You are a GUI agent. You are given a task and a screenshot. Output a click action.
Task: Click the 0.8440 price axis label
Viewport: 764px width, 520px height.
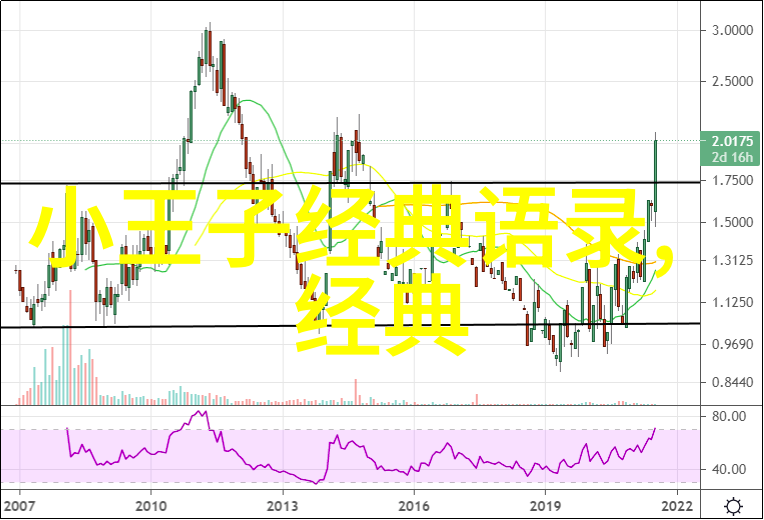click(x=732, y=383)
